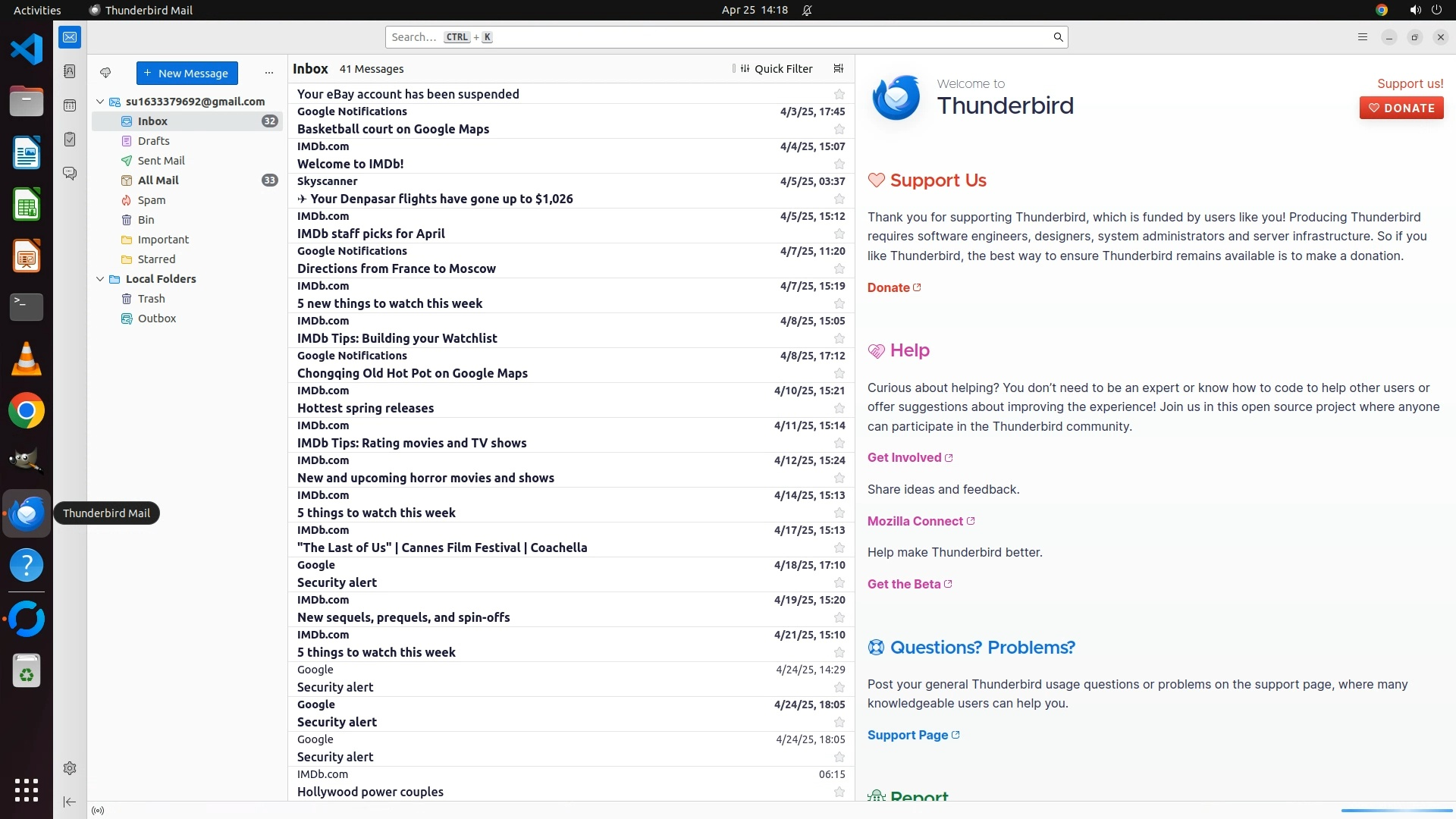
Task: Open folder pane options ellipsis menu
Action: [268, 73]
